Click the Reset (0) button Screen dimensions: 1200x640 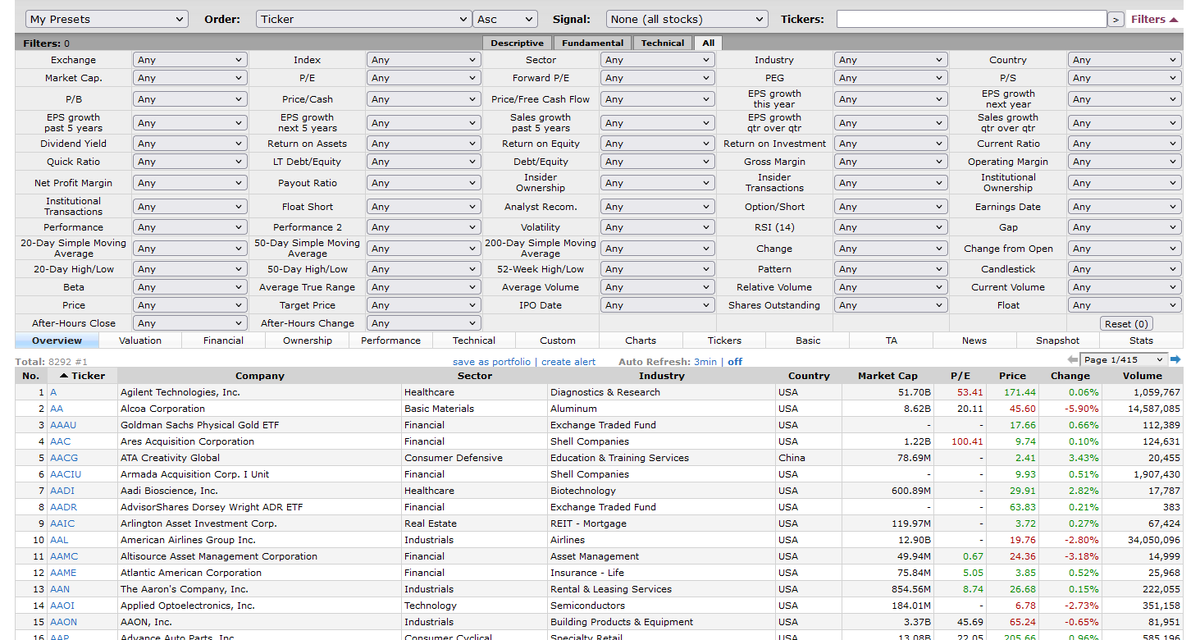[1127, 324]
